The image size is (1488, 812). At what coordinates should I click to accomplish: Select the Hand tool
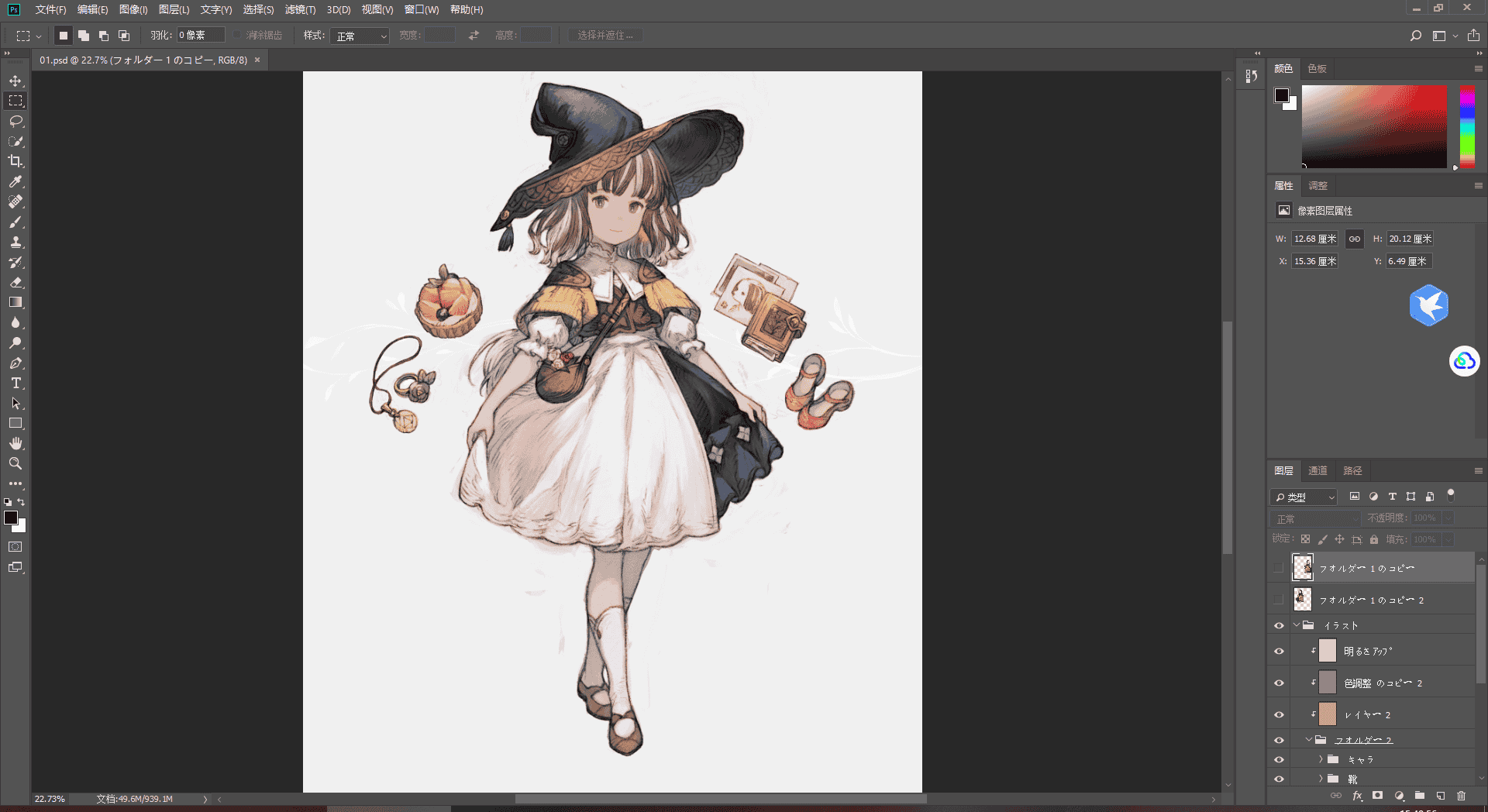15,443
